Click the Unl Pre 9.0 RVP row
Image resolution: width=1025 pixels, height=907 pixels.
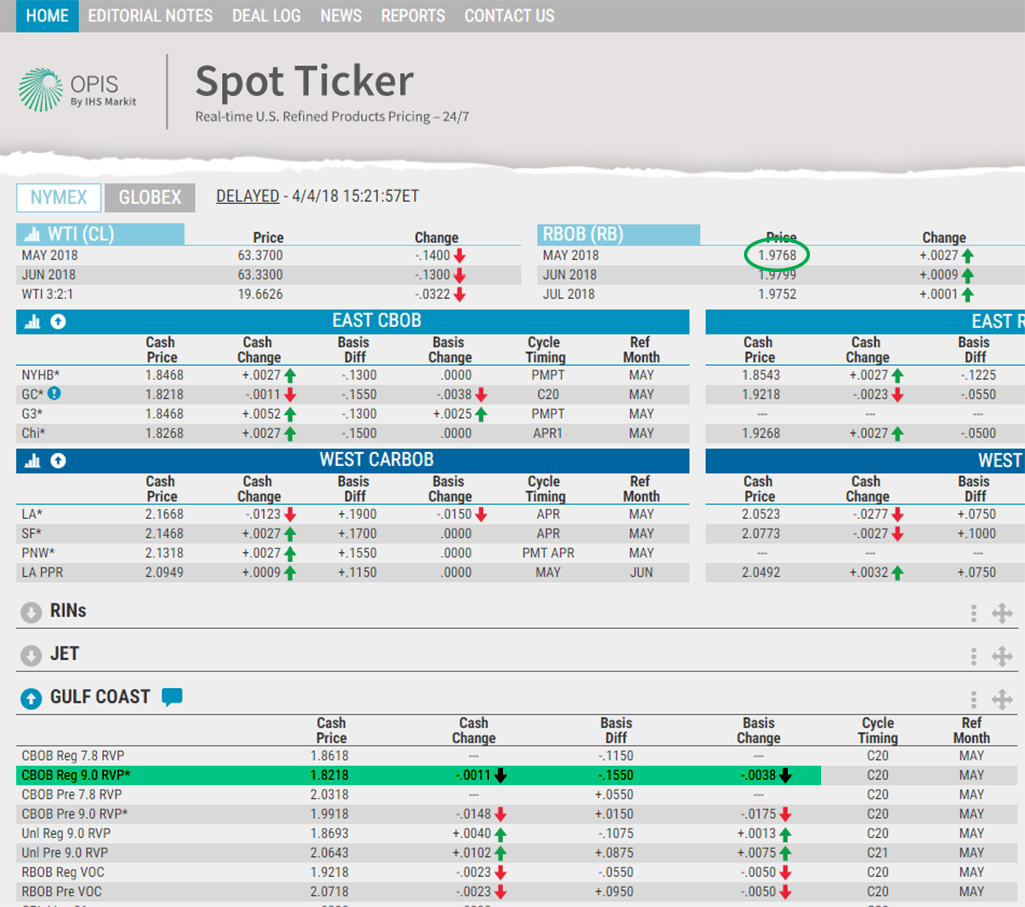(x=516, y=853)
